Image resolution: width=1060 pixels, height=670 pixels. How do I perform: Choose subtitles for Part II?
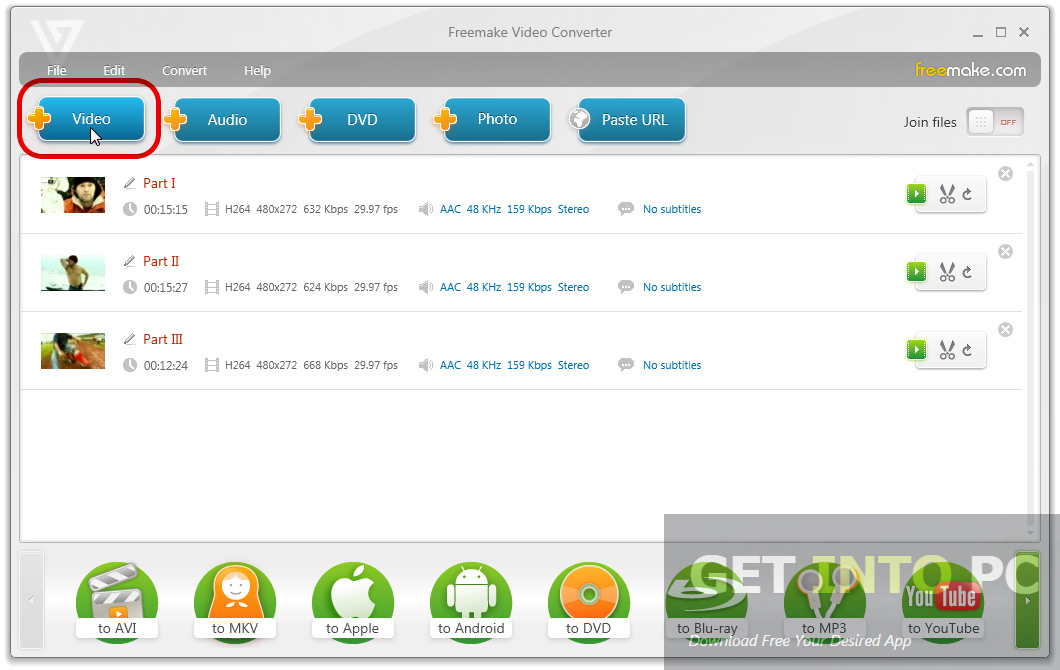(671, 287)
